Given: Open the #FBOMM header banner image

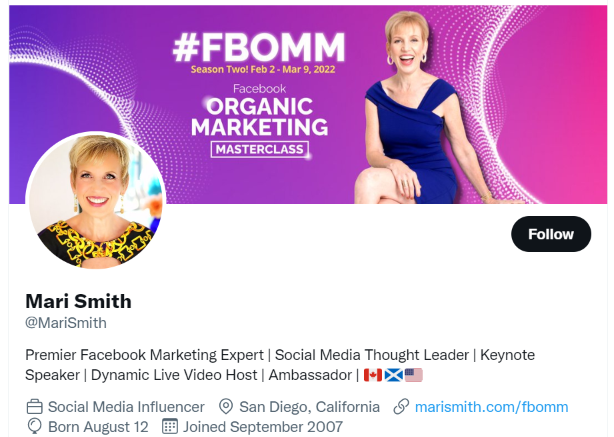Looking at the screenshot, I should [308, 105].
